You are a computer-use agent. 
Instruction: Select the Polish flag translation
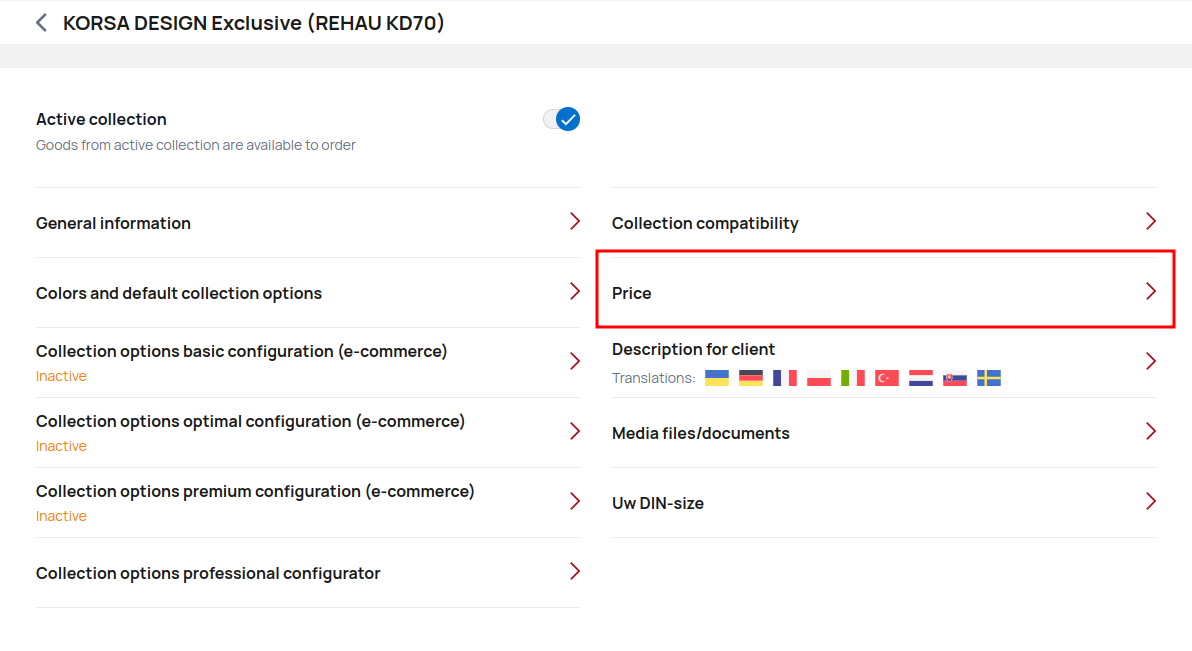819,378
